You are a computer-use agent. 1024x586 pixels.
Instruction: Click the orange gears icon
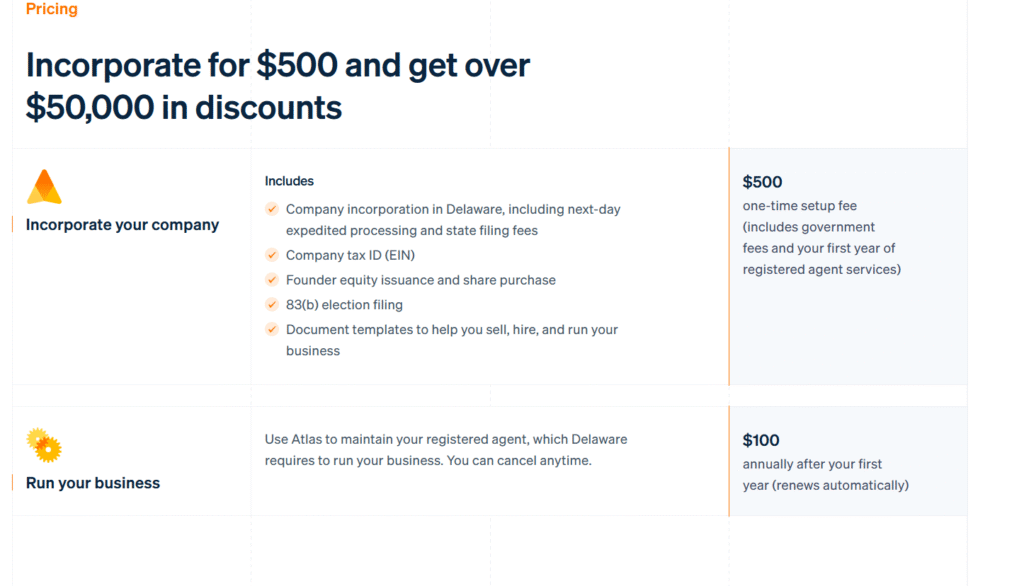coord(44,445)
